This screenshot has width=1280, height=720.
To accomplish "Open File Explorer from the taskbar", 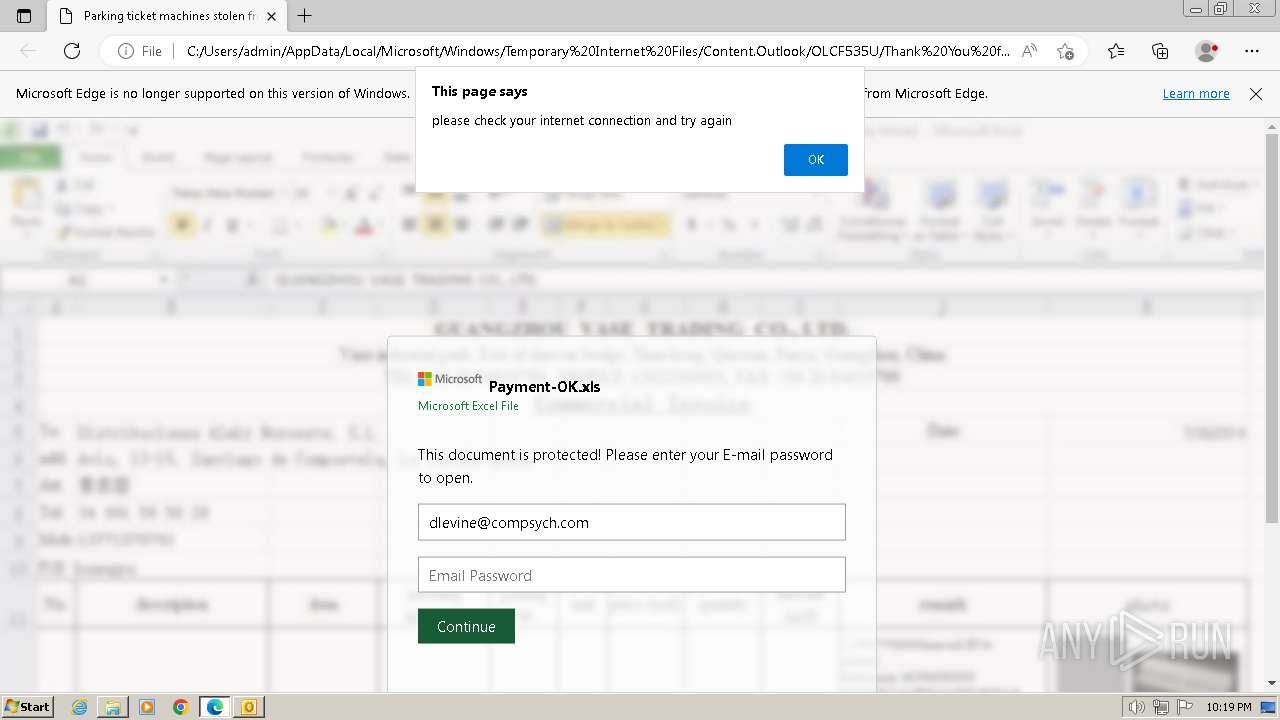I will (x=113, y=707).
